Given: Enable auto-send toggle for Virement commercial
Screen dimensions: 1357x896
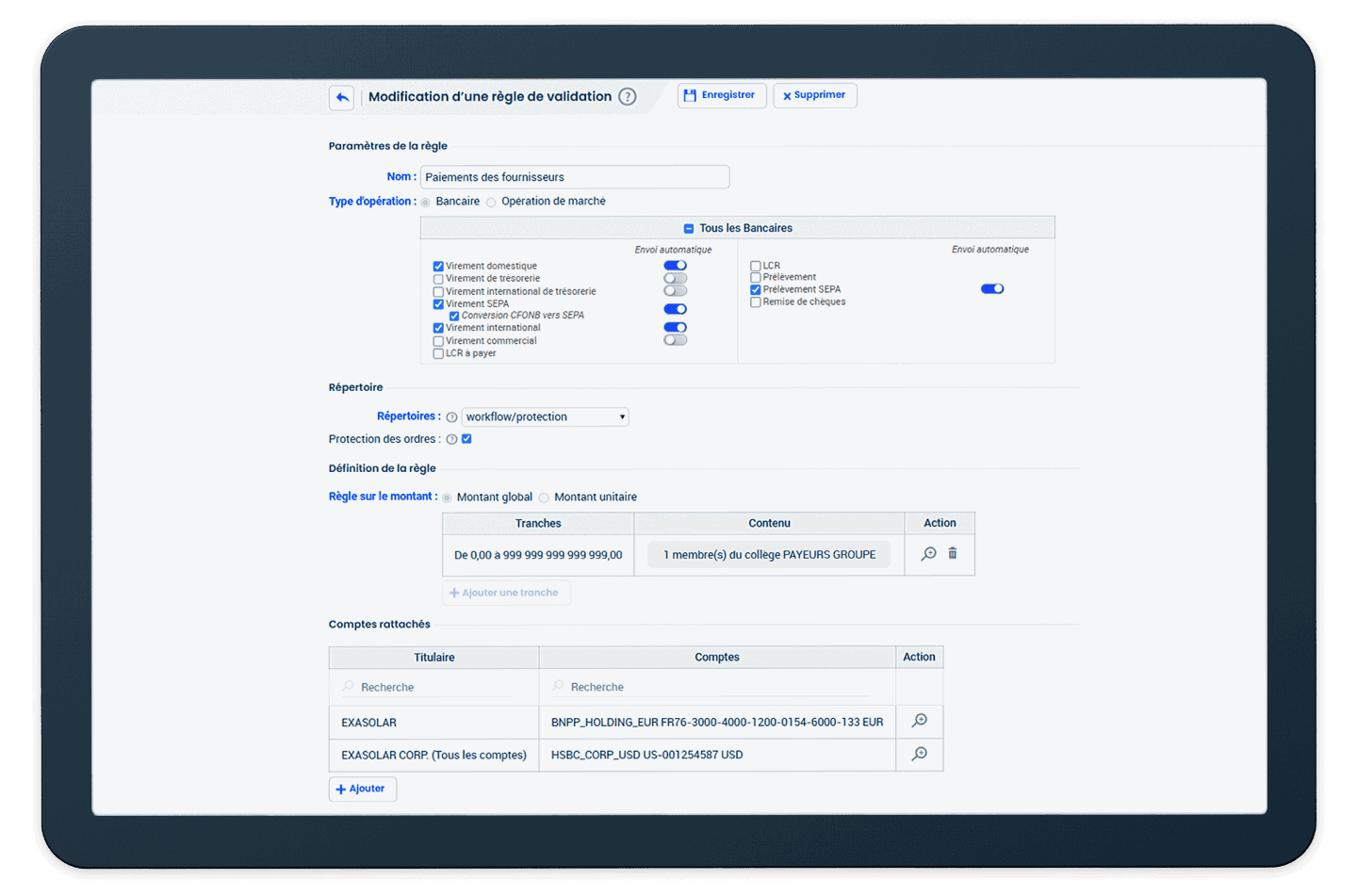Looking at the screenshot, I should (x=675, y=340).
